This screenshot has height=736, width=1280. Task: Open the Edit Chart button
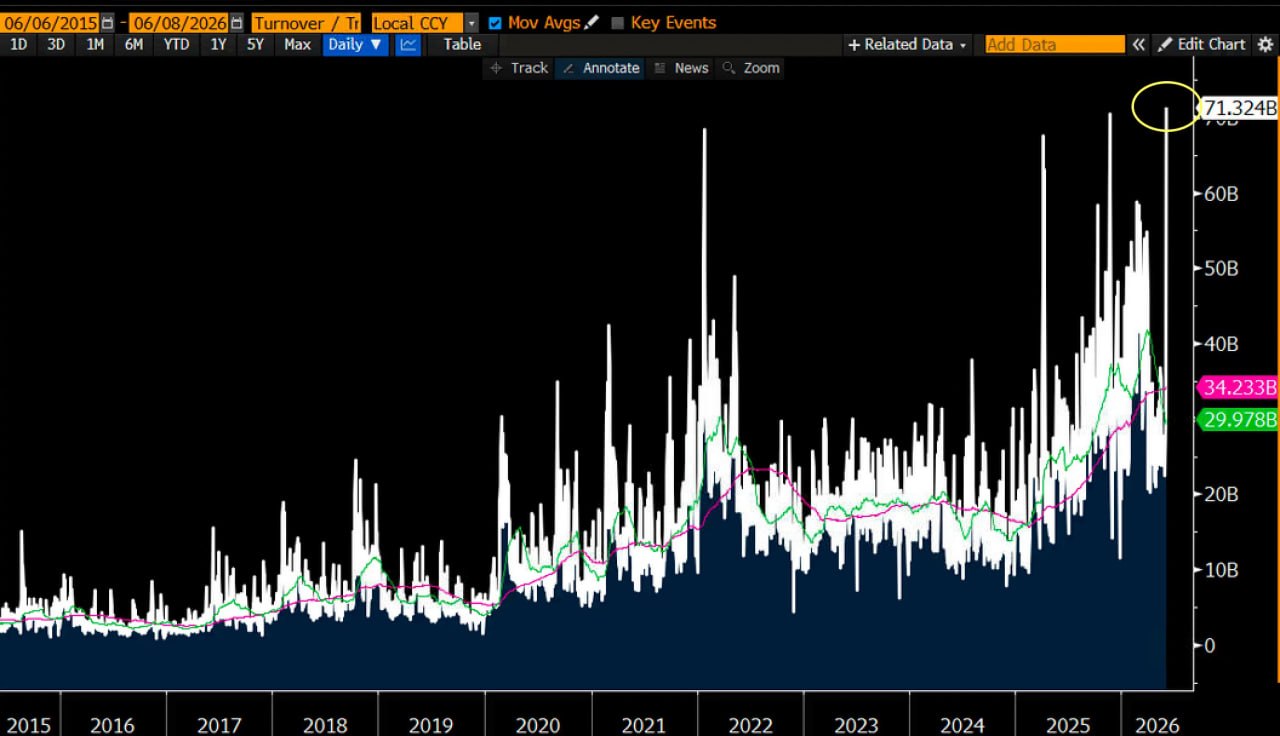point(1202,44)
